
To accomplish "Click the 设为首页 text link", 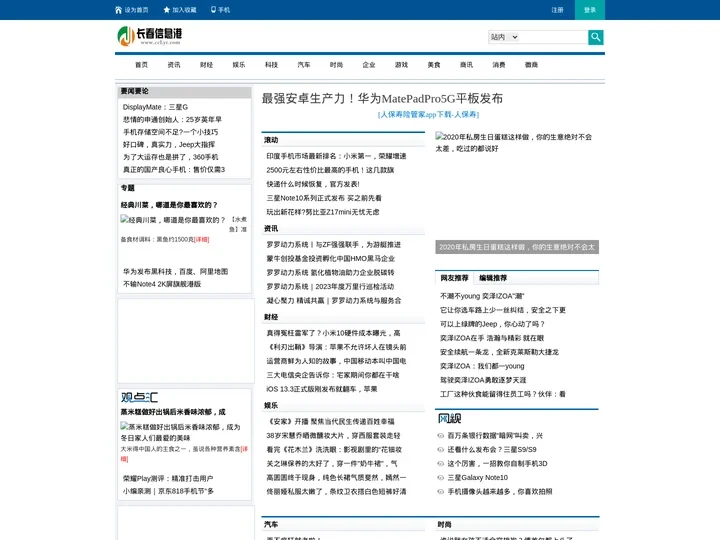I will (x=136, y=10).
